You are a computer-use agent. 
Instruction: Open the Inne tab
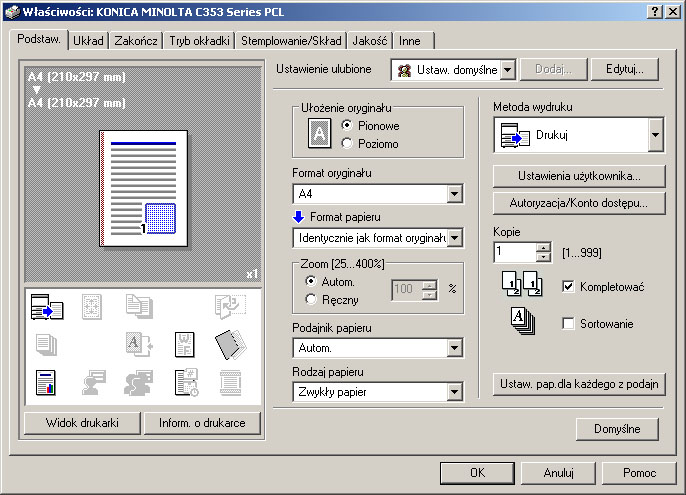413,41
